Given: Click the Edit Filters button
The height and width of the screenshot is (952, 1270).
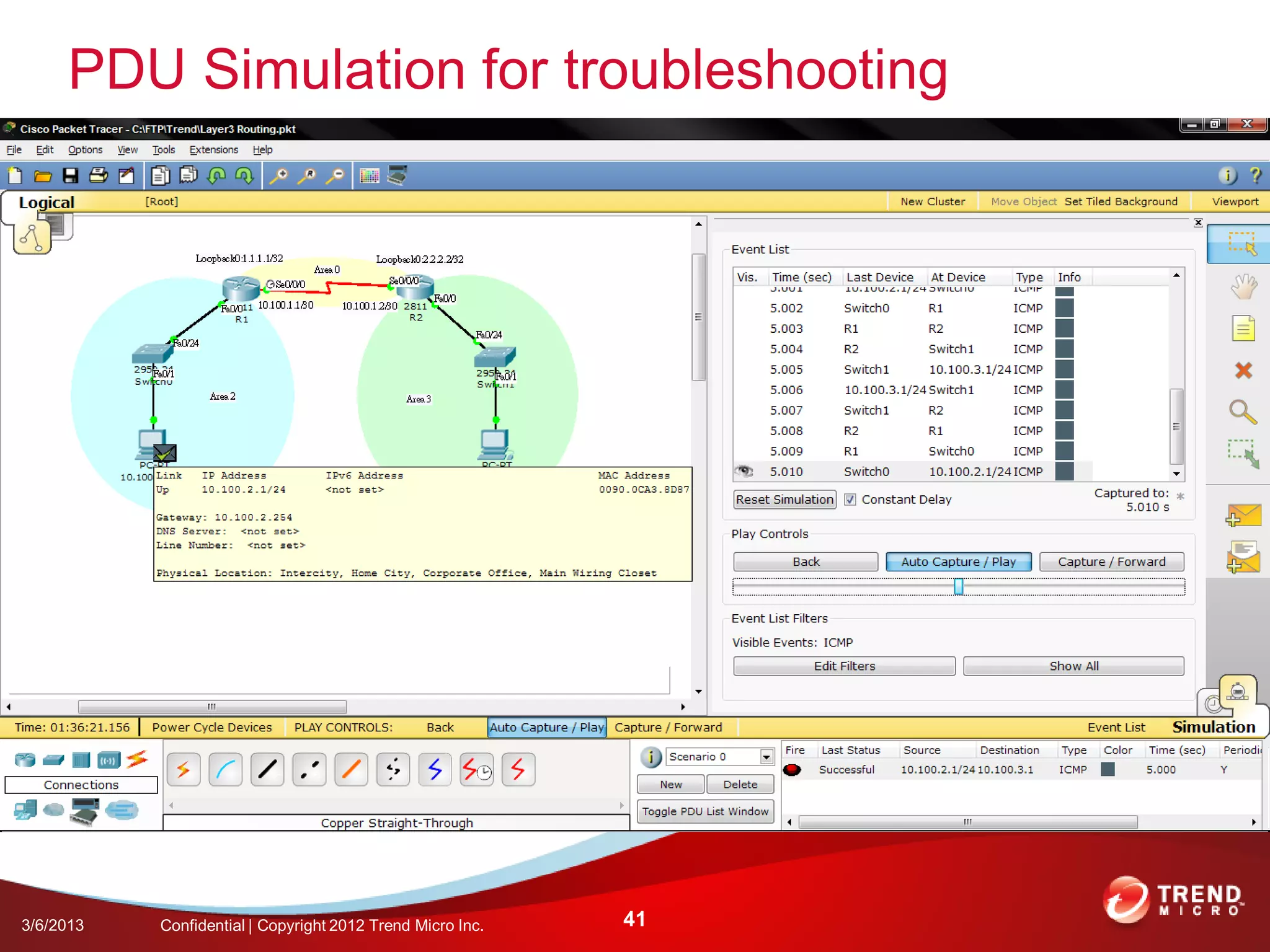Looking at the screenshot, I should [x=844, y=666].
